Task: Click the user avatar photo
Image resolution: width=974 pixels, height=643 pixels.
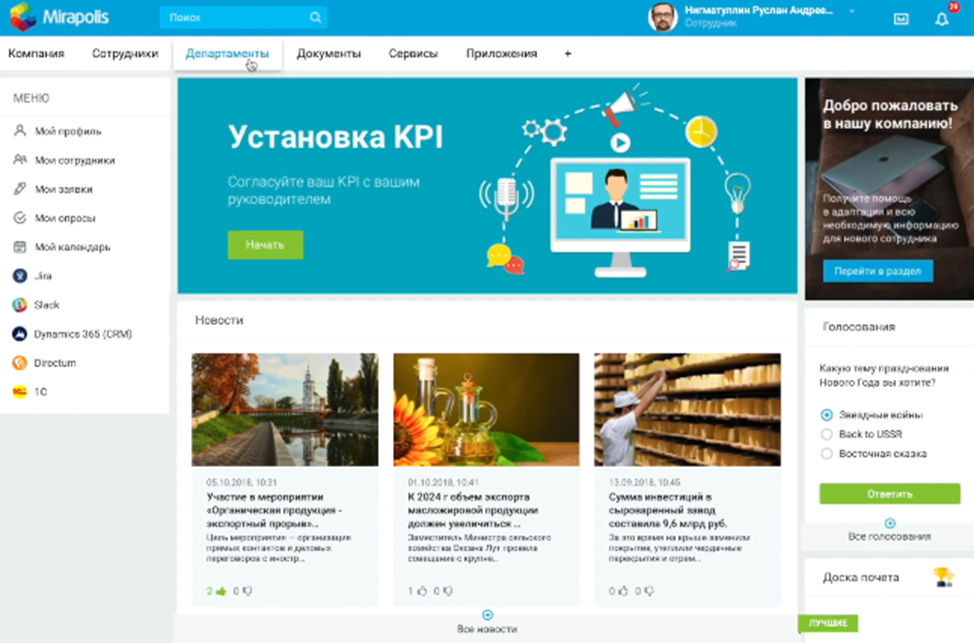Action: coord(662,17)
